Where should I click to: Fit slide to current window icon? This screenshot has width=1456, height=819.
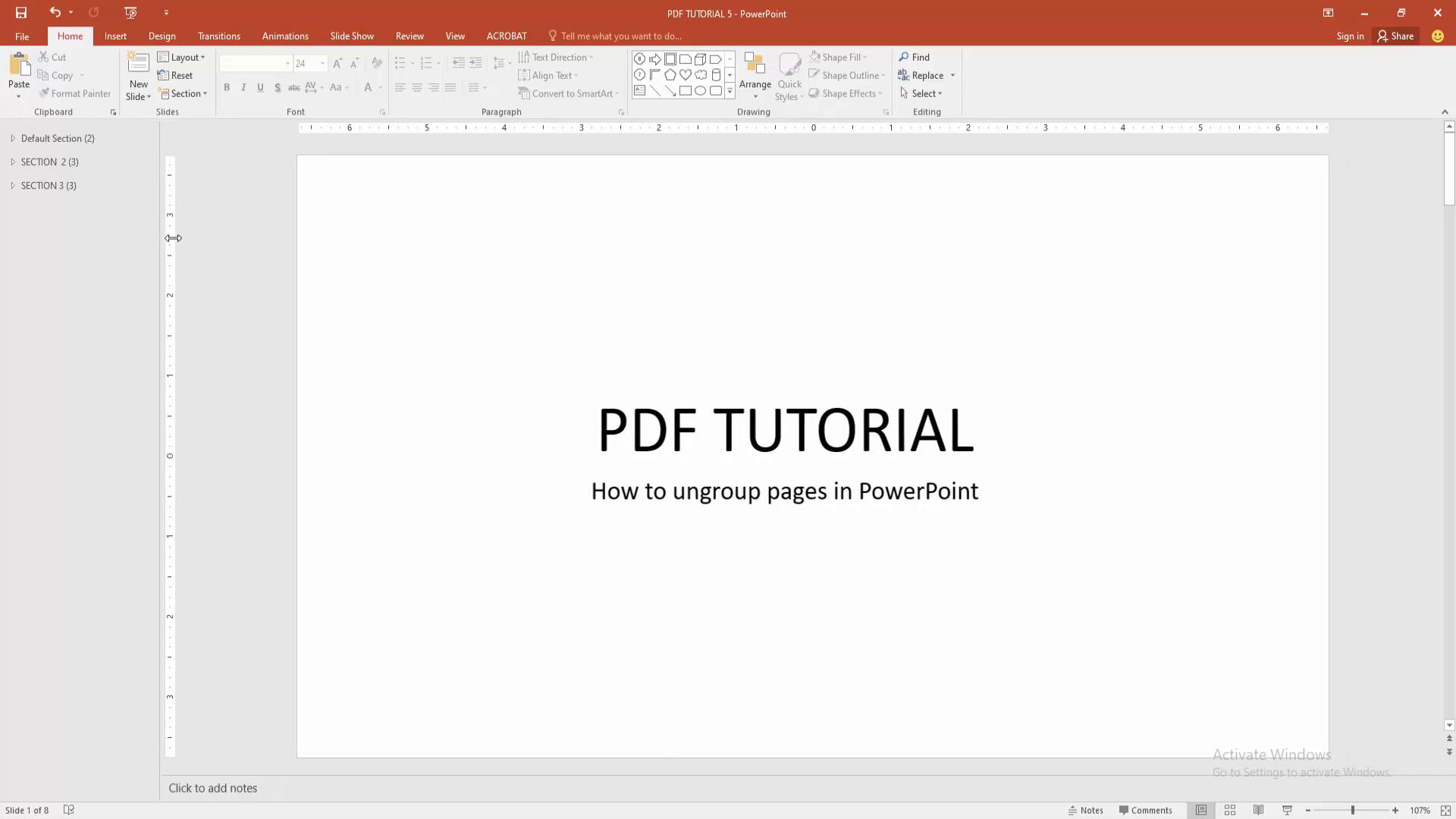click(1446, 810)
